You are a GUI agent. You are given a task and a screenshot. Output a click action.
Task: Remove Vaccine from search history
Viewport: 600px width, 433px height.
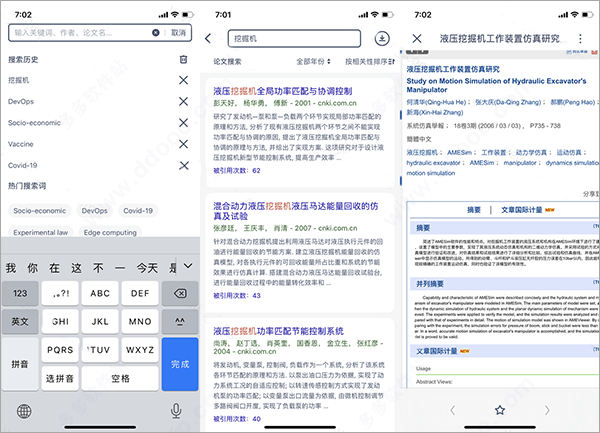(184, 144)
